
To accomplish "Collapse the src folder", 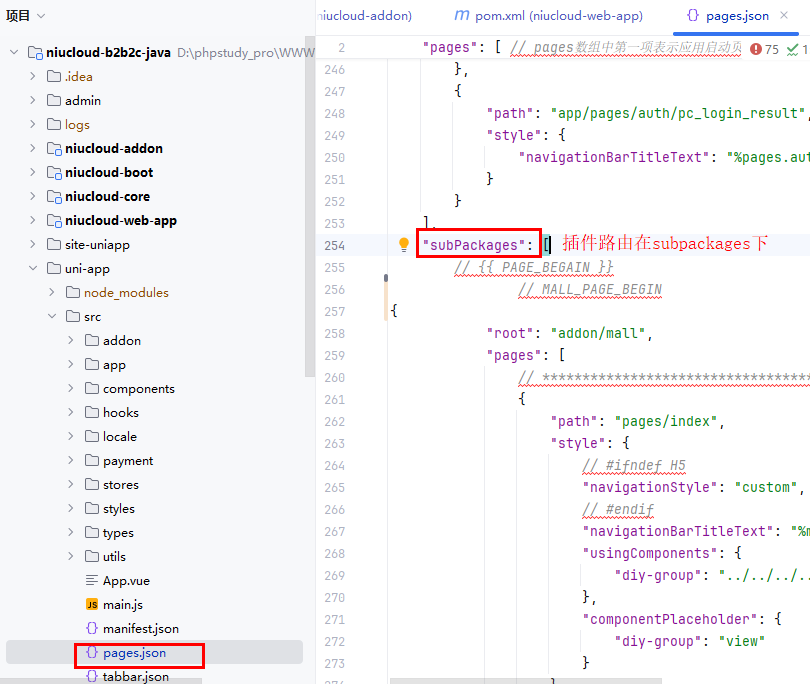I will click(x=52, y=317).
